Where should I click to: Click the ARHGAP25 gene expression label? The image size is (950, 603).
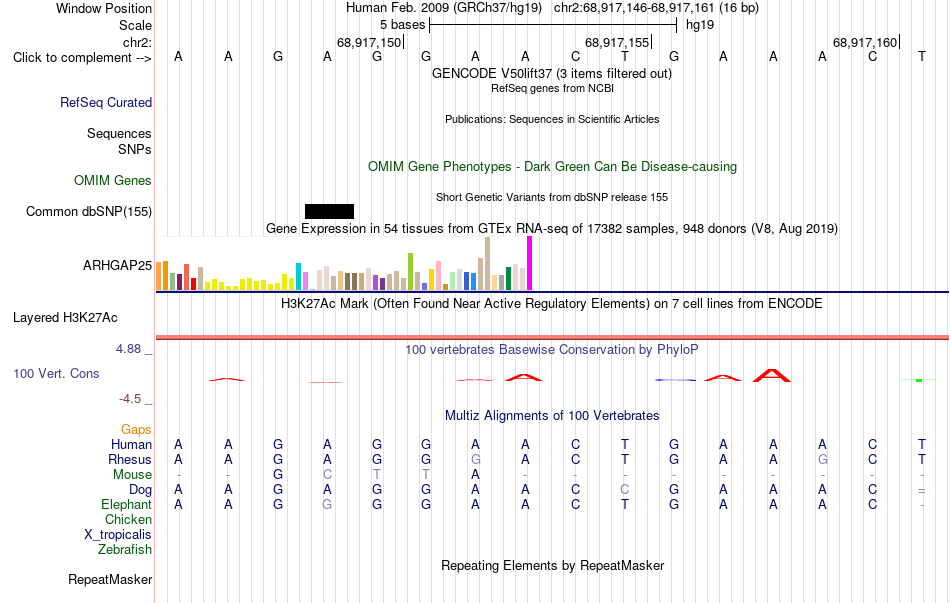[118, 265]
